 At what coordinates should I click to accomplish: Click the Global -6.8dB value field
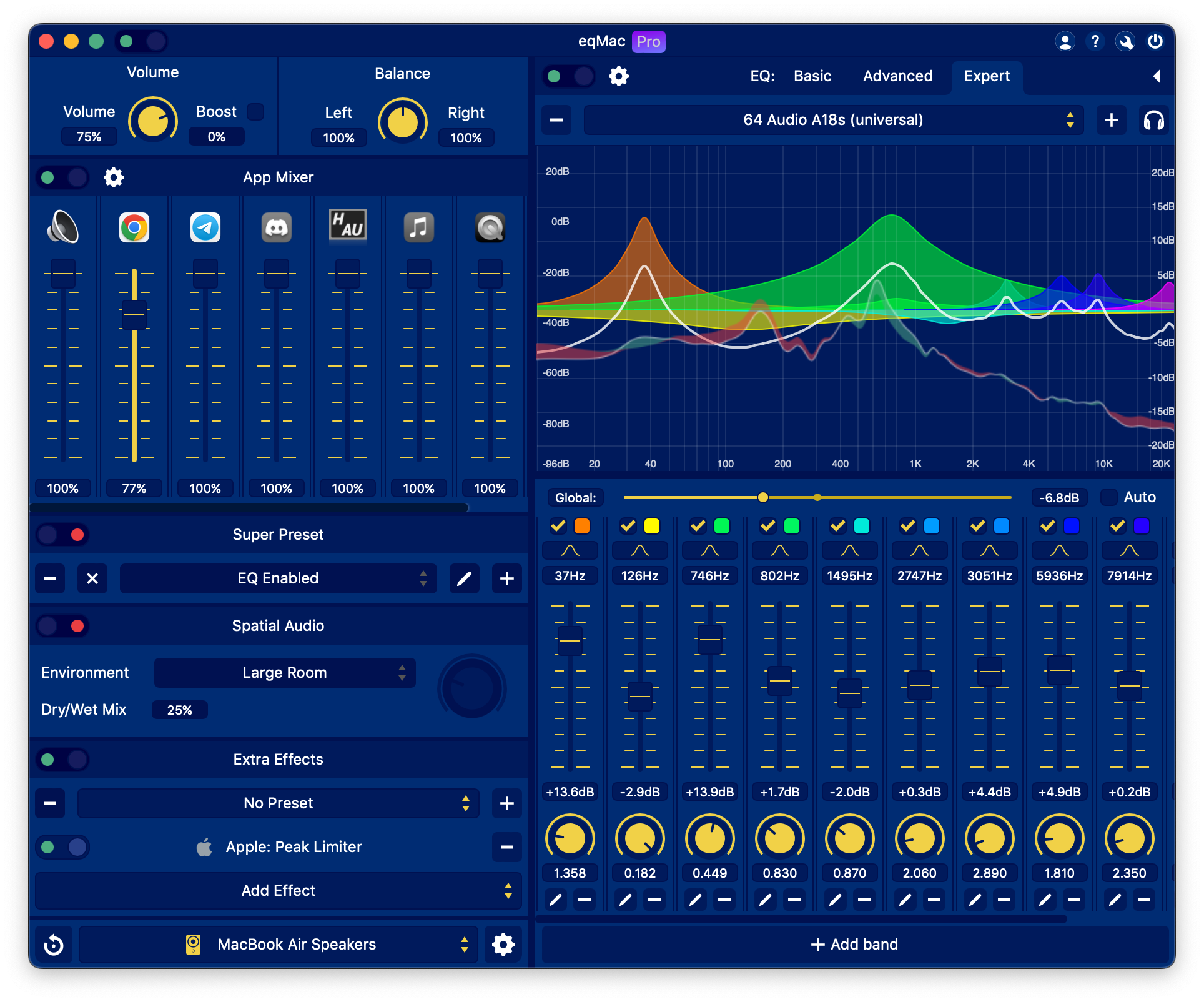coord(1059,497)
